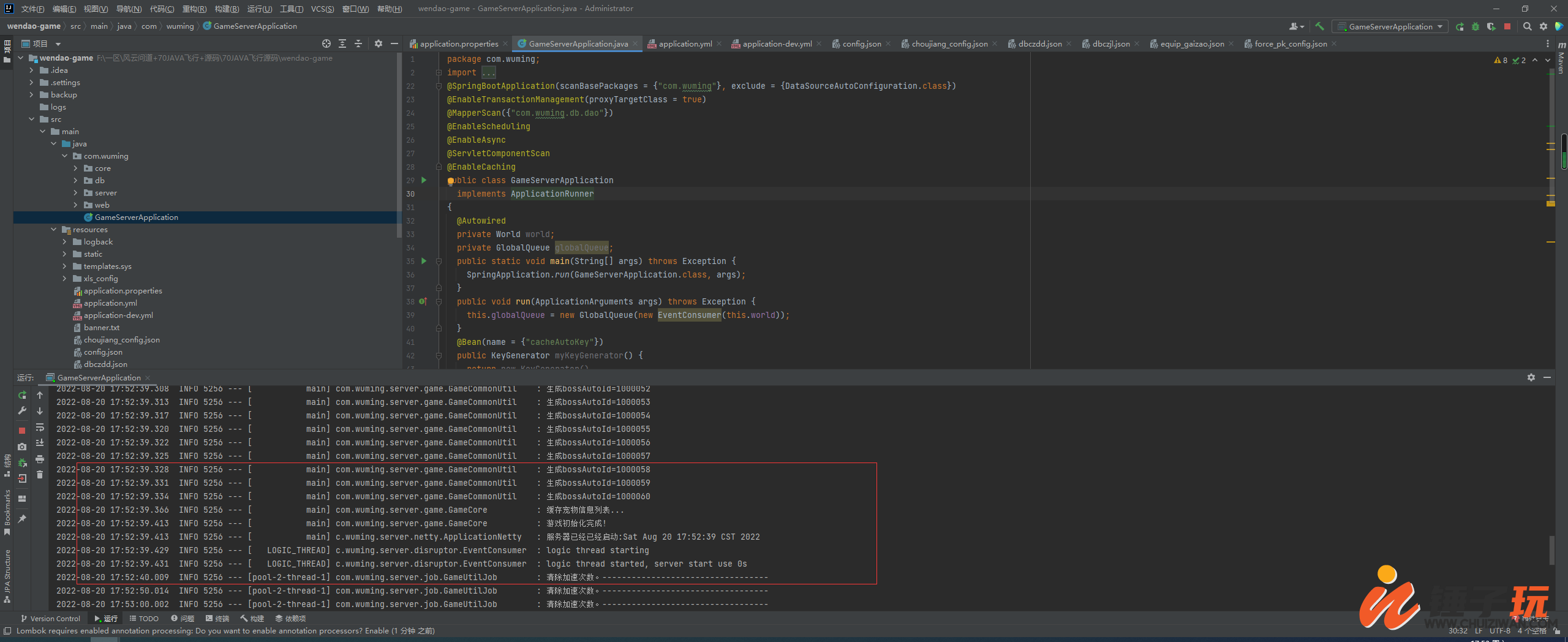Click the printer icon in console toolbar
Viewport: 1568px width, 642px height.
click(x=40, y=459)
